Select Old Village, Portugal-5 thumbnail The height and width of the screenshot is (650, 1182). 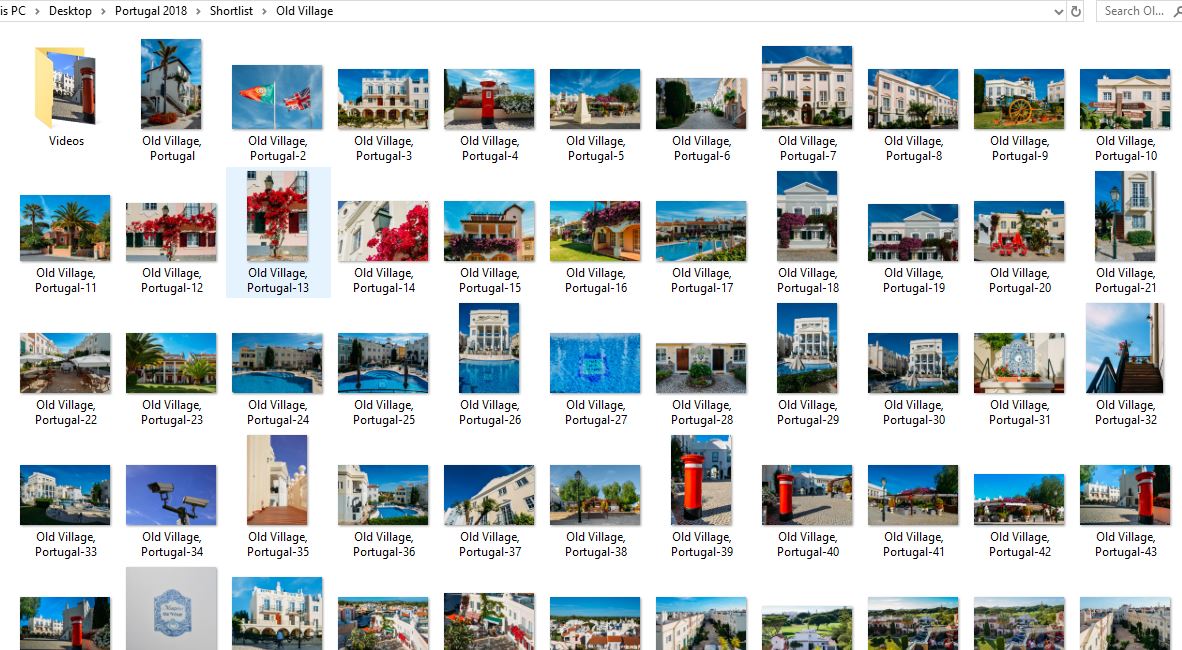596,99
